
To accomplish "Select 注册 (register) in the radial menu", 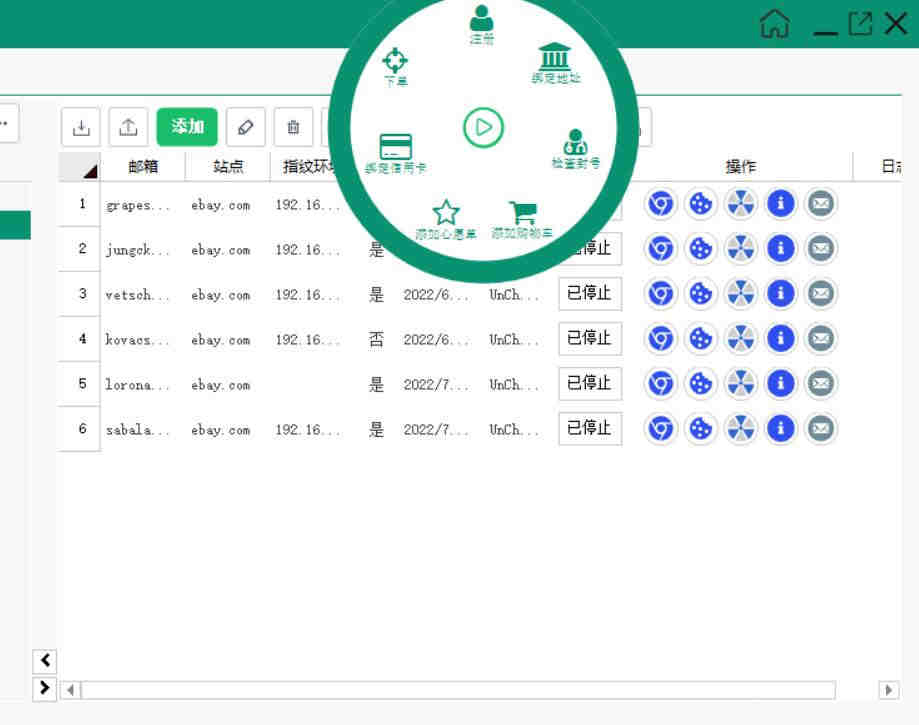I will point(482,25).
